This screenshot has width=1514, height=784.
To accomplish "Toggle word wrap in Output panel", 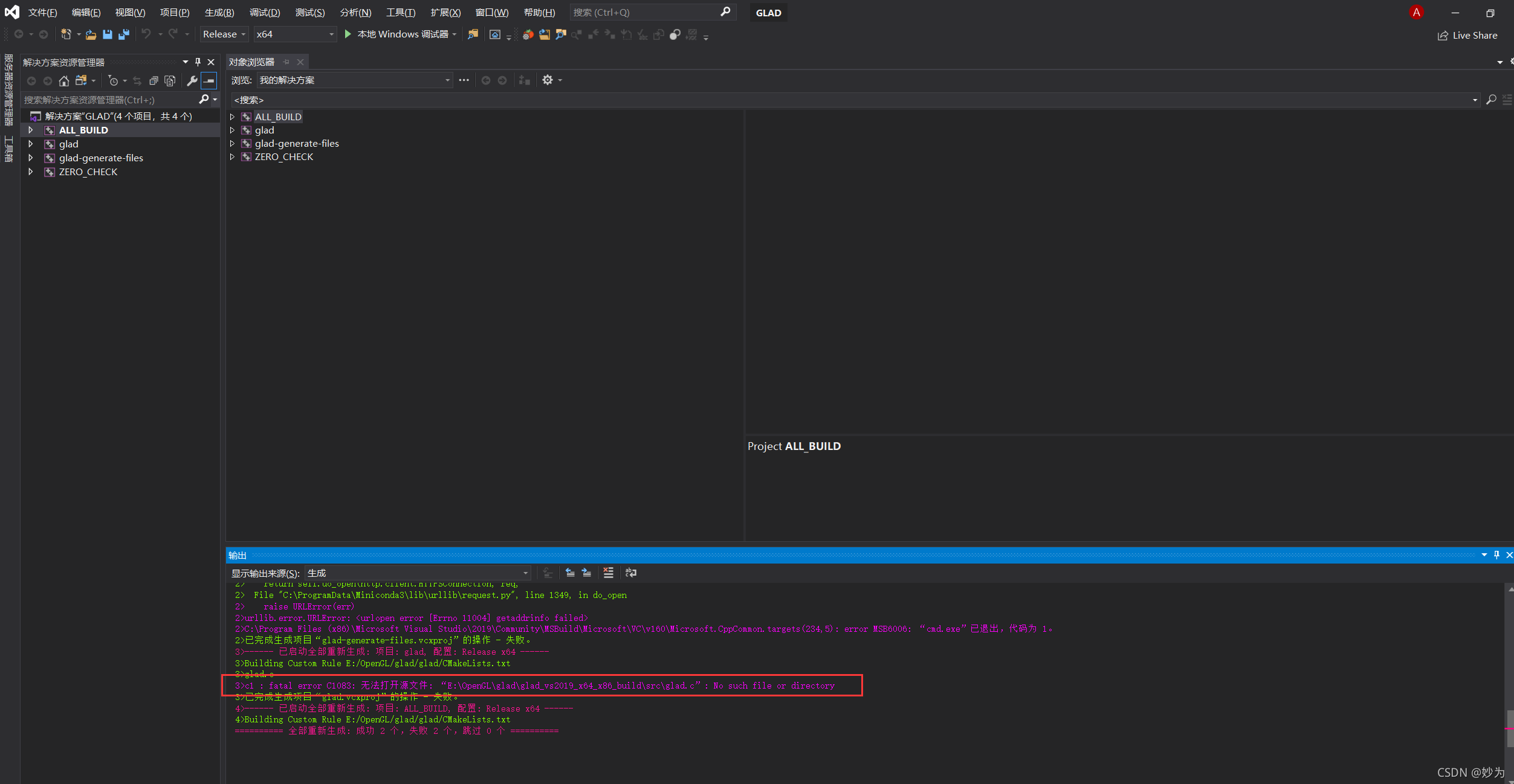I will (630, 573).
